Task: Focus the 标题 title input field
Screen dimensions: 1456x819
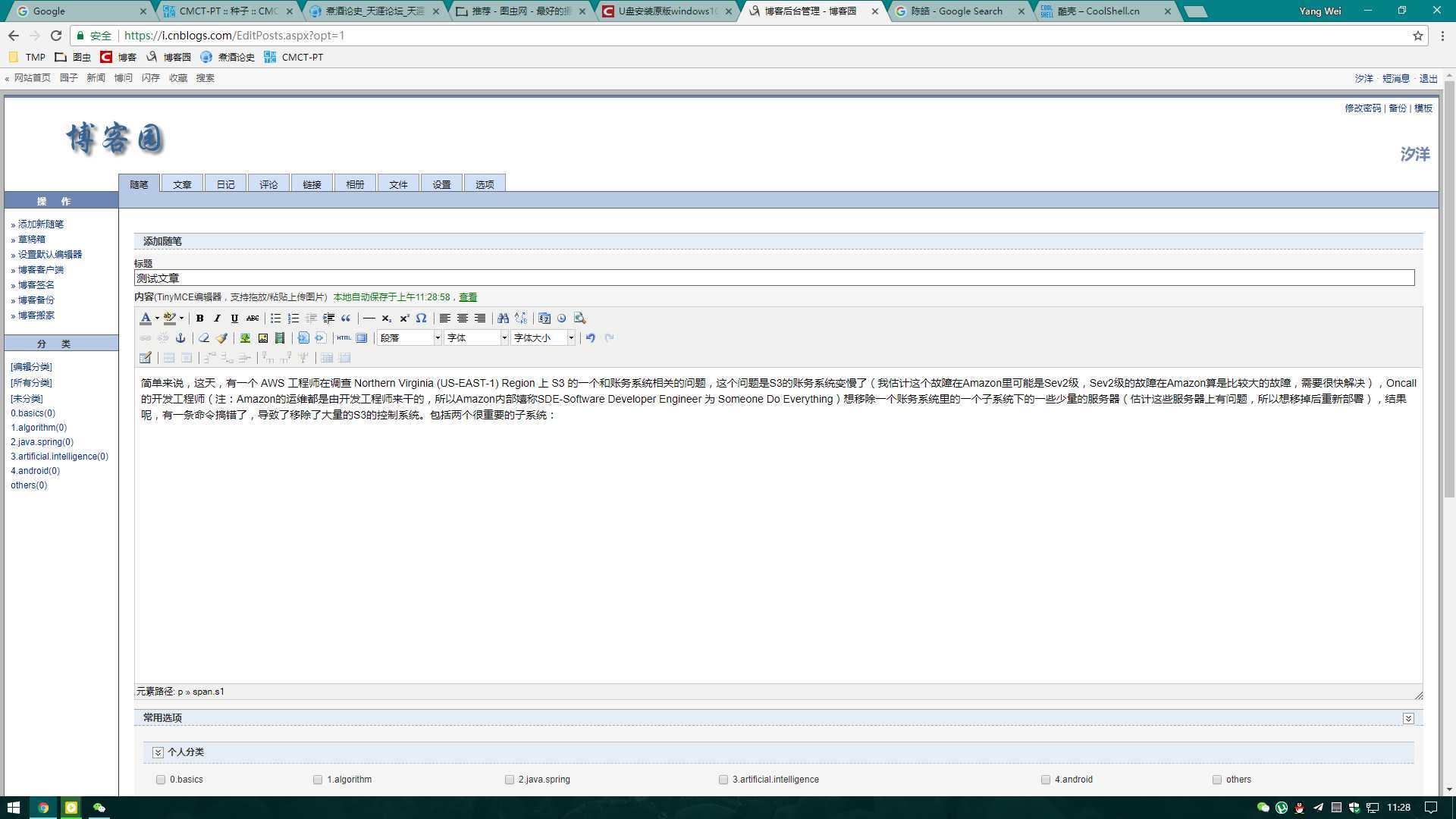Action: pos(774,278)
